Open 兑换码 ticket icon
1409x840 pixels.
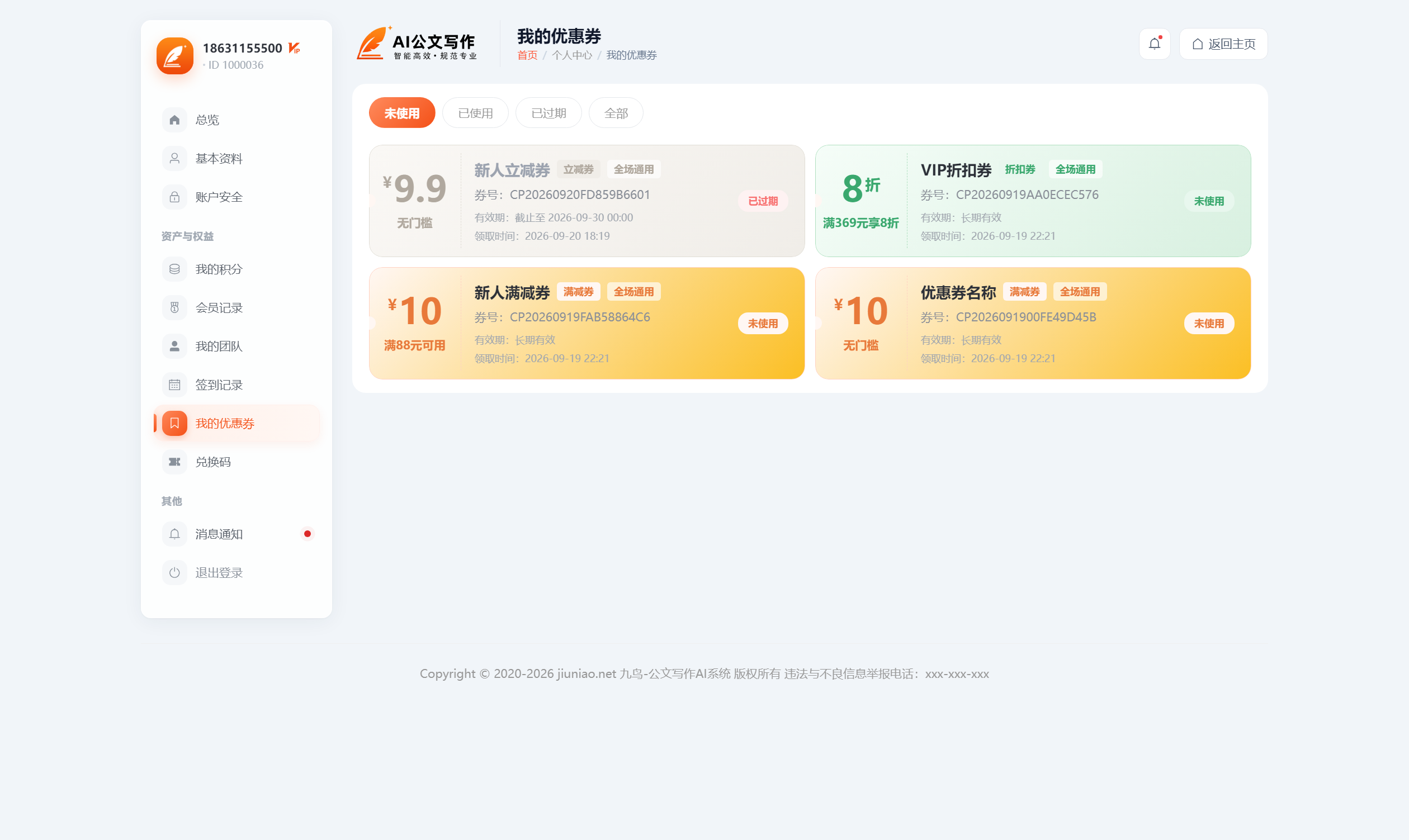[x=174, y=461]
